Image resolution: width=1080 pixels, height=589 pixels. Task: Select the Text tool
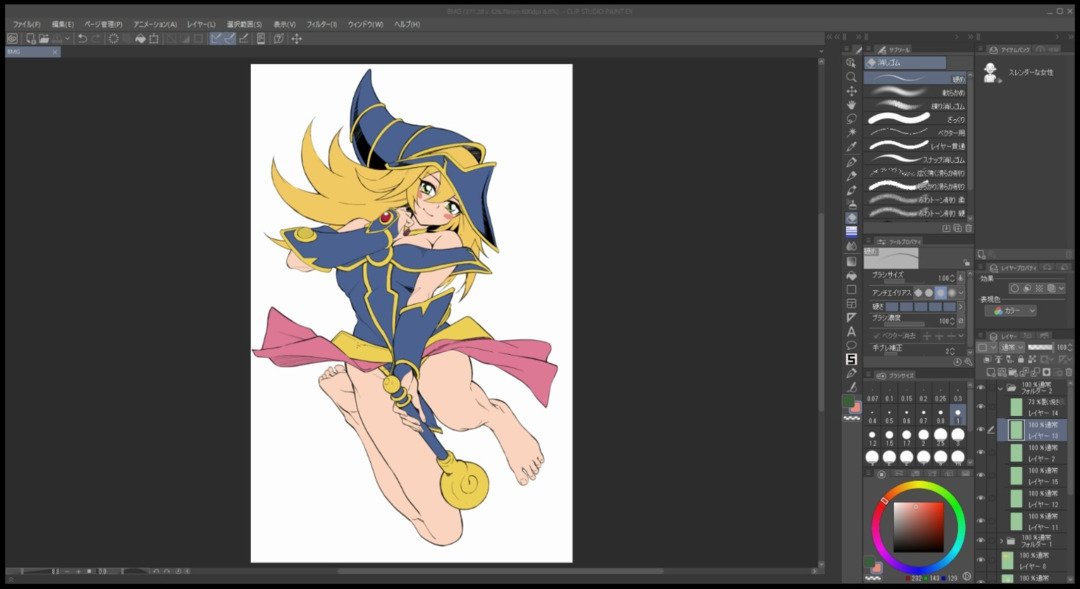coord(851,331)
